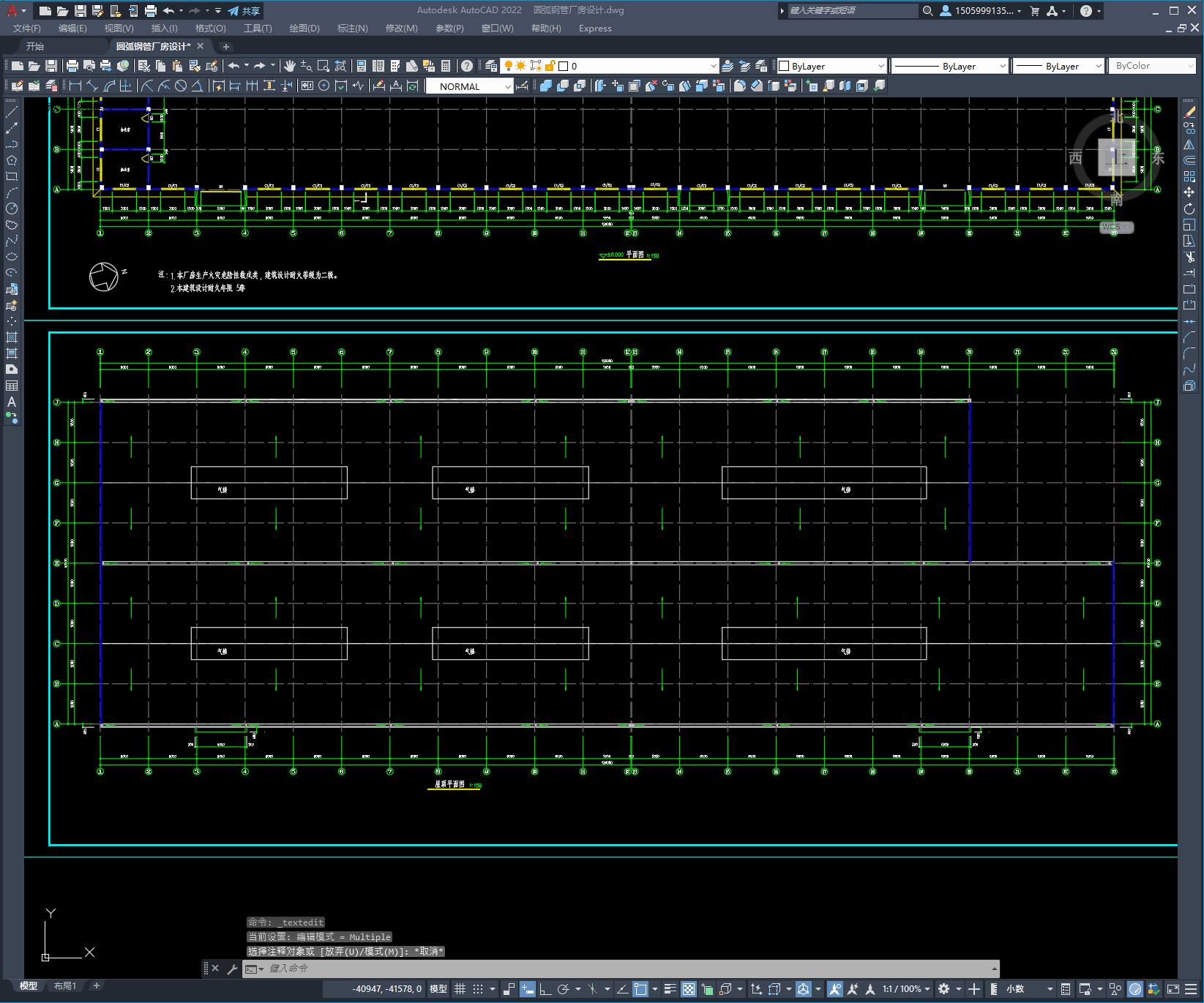Image resolution: width=1204 pixels, height=1003 pixels.
Task: Activate the Pan hand tool
Action: [289, 66]
